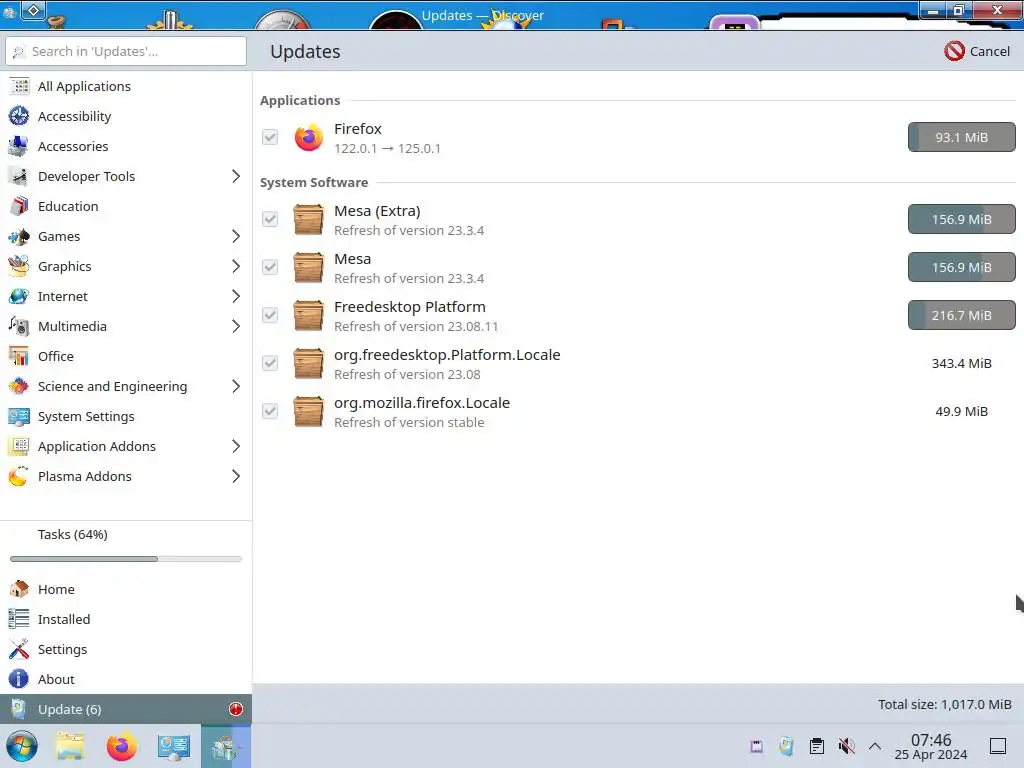Go to the Home page label
The width and height of the screenshot is (1024, 768).
pyautogui.click(x=56, y=589)
